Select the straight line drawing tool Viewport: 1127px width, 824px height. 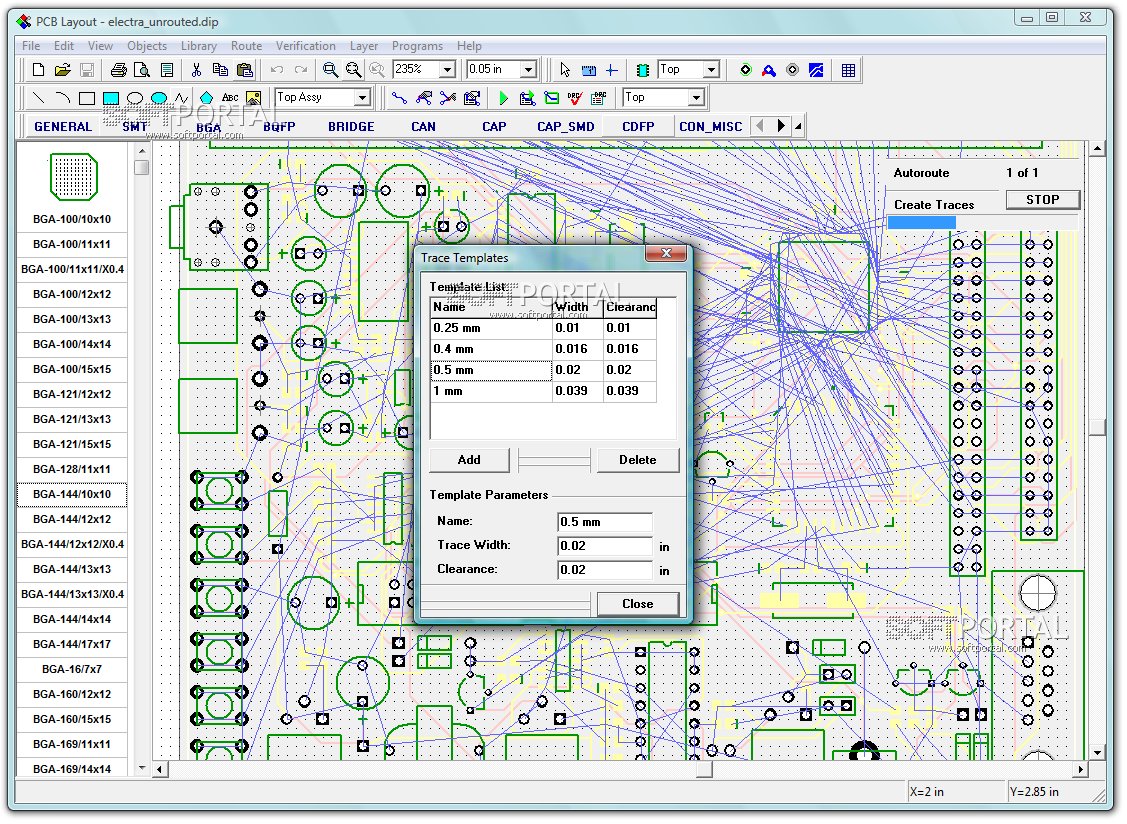(39, 98)
